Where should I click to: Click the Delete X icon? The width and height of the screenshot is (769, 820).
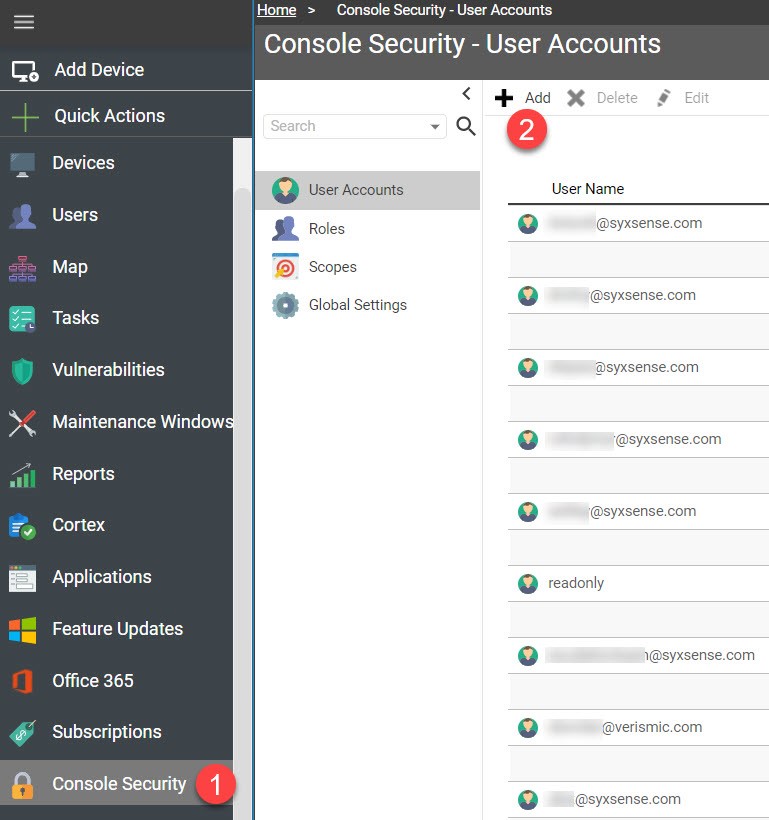575,98
